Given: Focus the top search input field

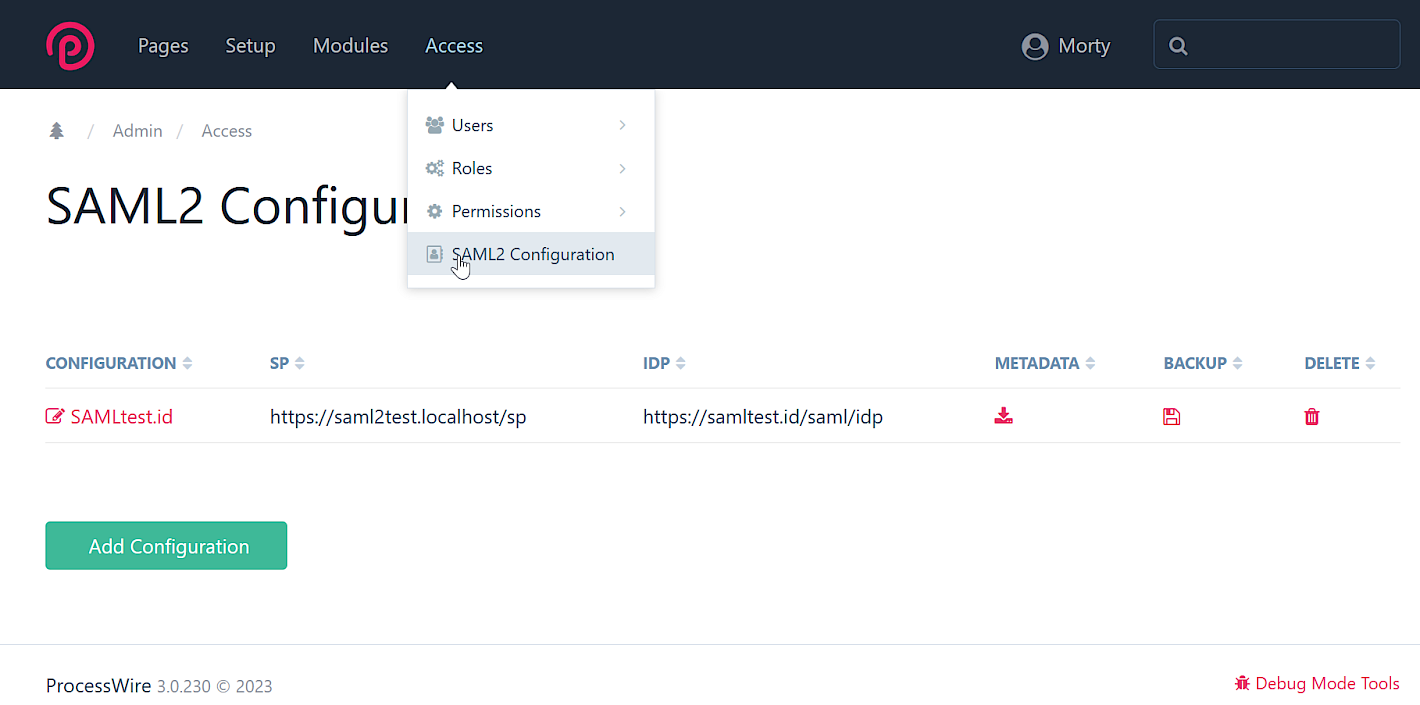Looking at the screenshot, I should click(1277, 45).
